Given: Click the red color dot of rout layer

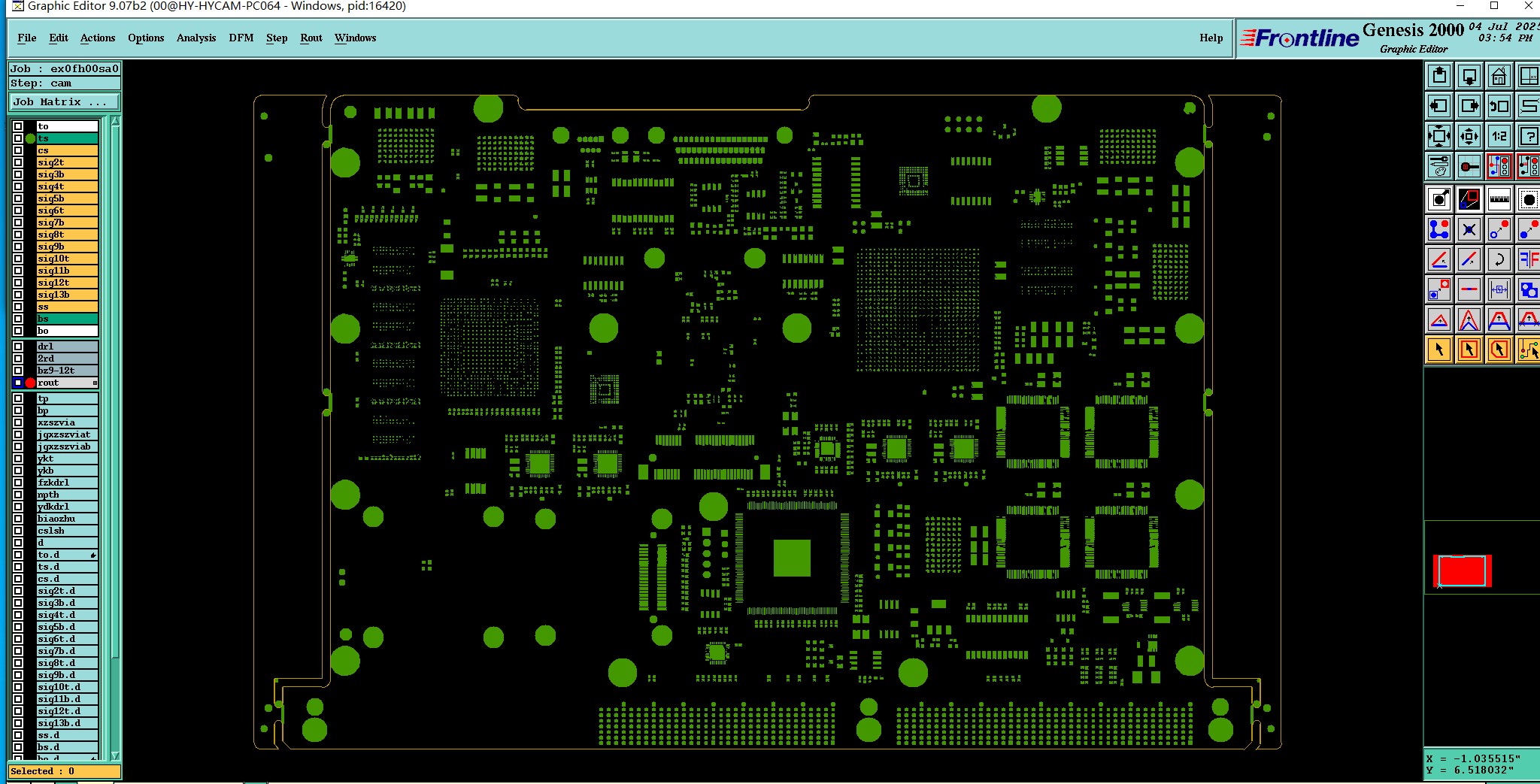Looking at the screenshot, I should coord(30,383).
